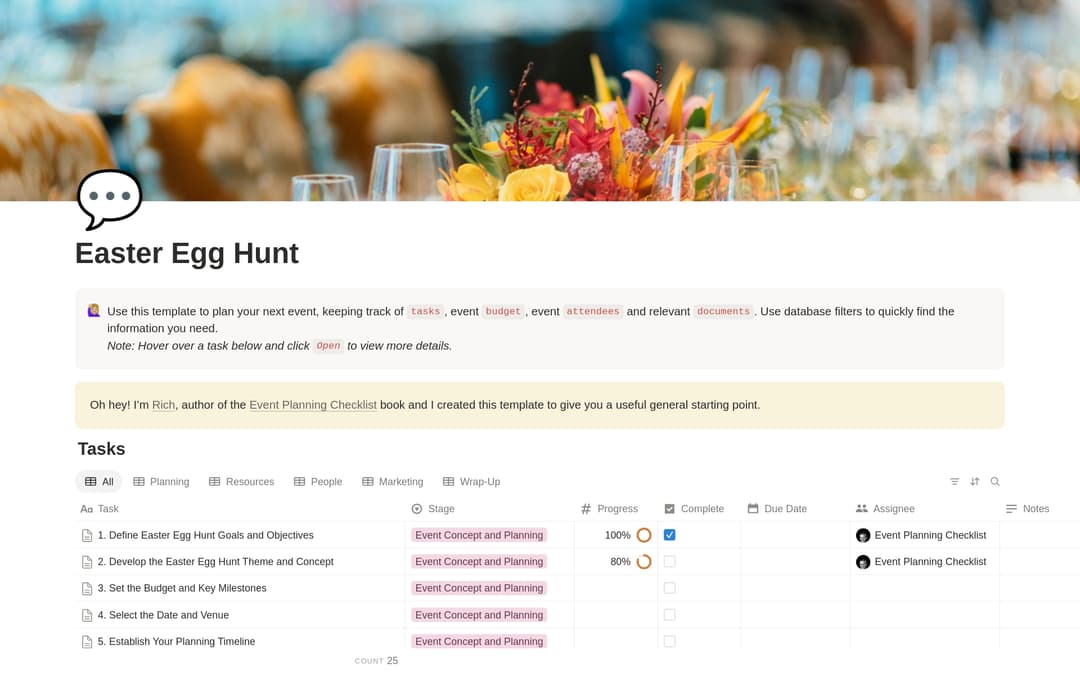
Task: Click page icon for task 3 Set the Budget
Action: tap(87, 589)
